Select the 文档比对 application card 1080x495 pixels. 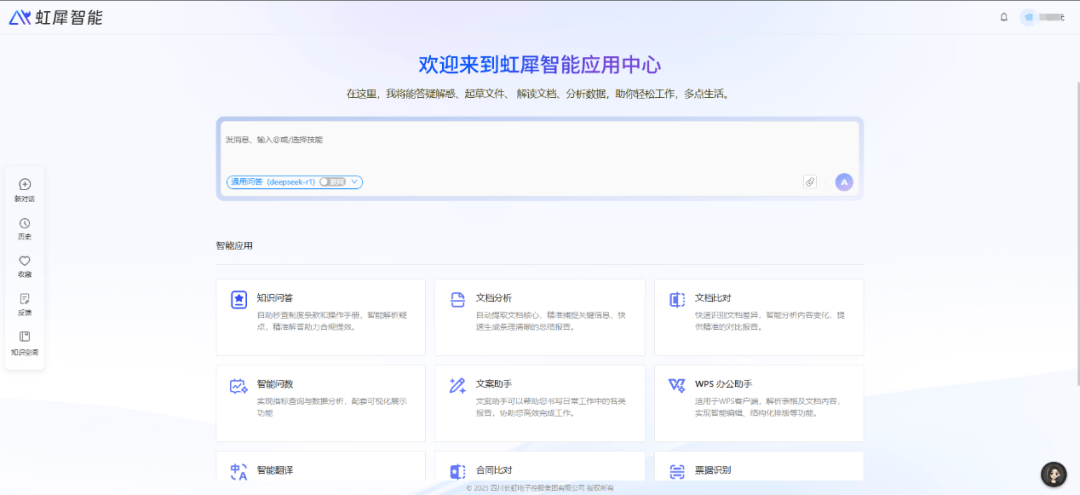pos(758,316)
